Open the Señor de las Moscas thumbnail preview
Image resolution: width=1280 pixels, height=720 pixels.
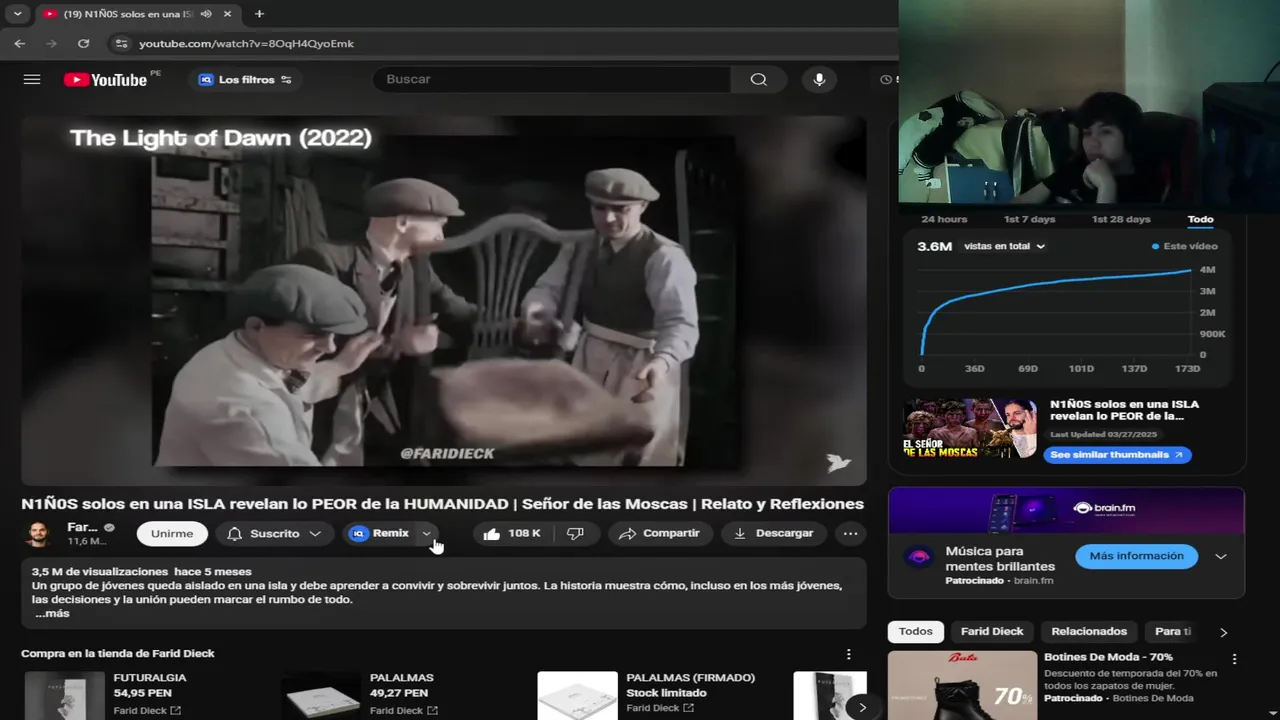(x=969, y=428)
